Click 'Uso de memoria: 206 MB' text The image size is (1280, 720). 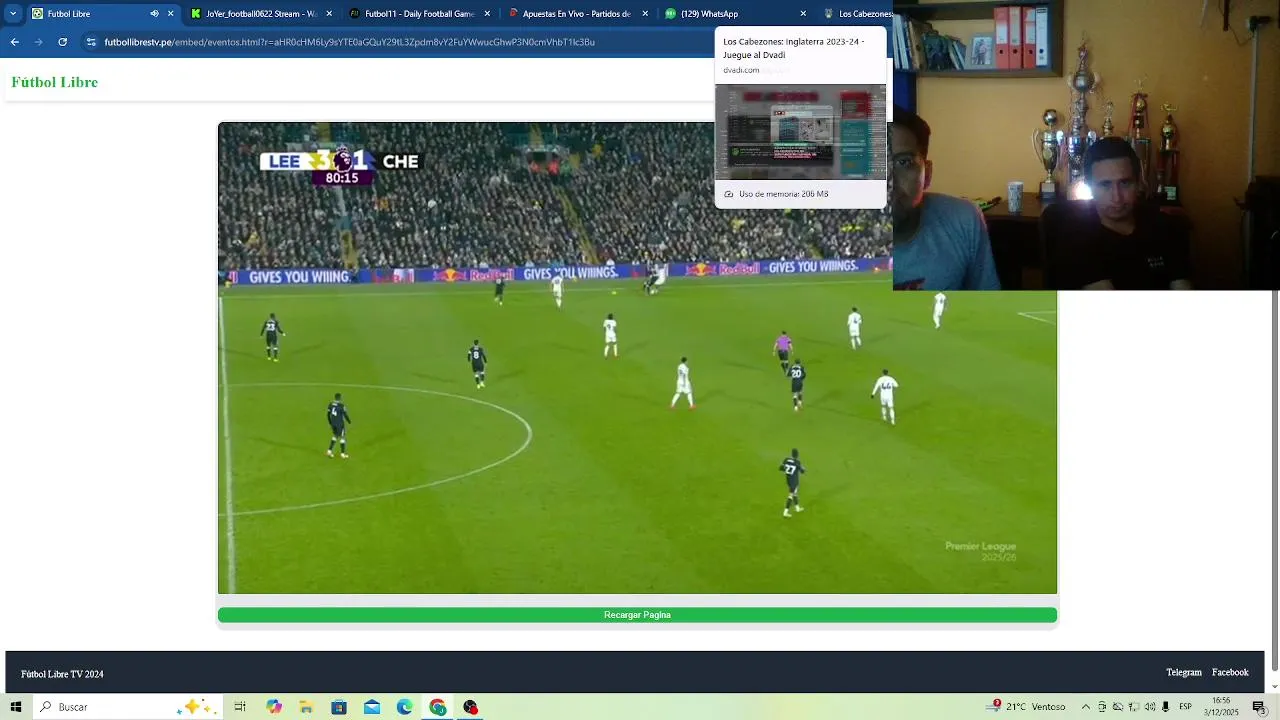tap(784, 194)
